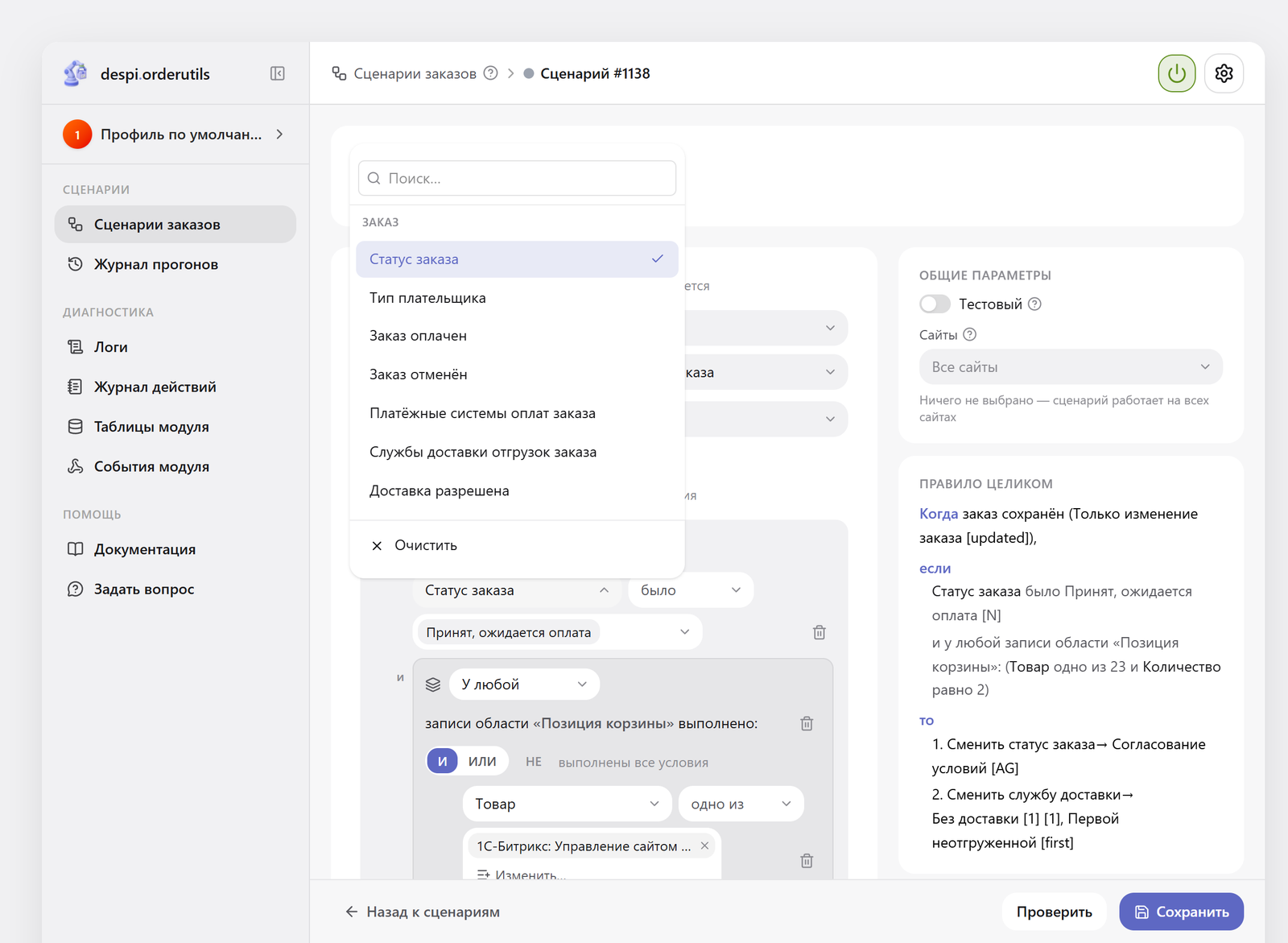Viewport: 1288px width, 943px height.
Task: Collapse the sidebar panel icon
Action: tap(278, 73)
